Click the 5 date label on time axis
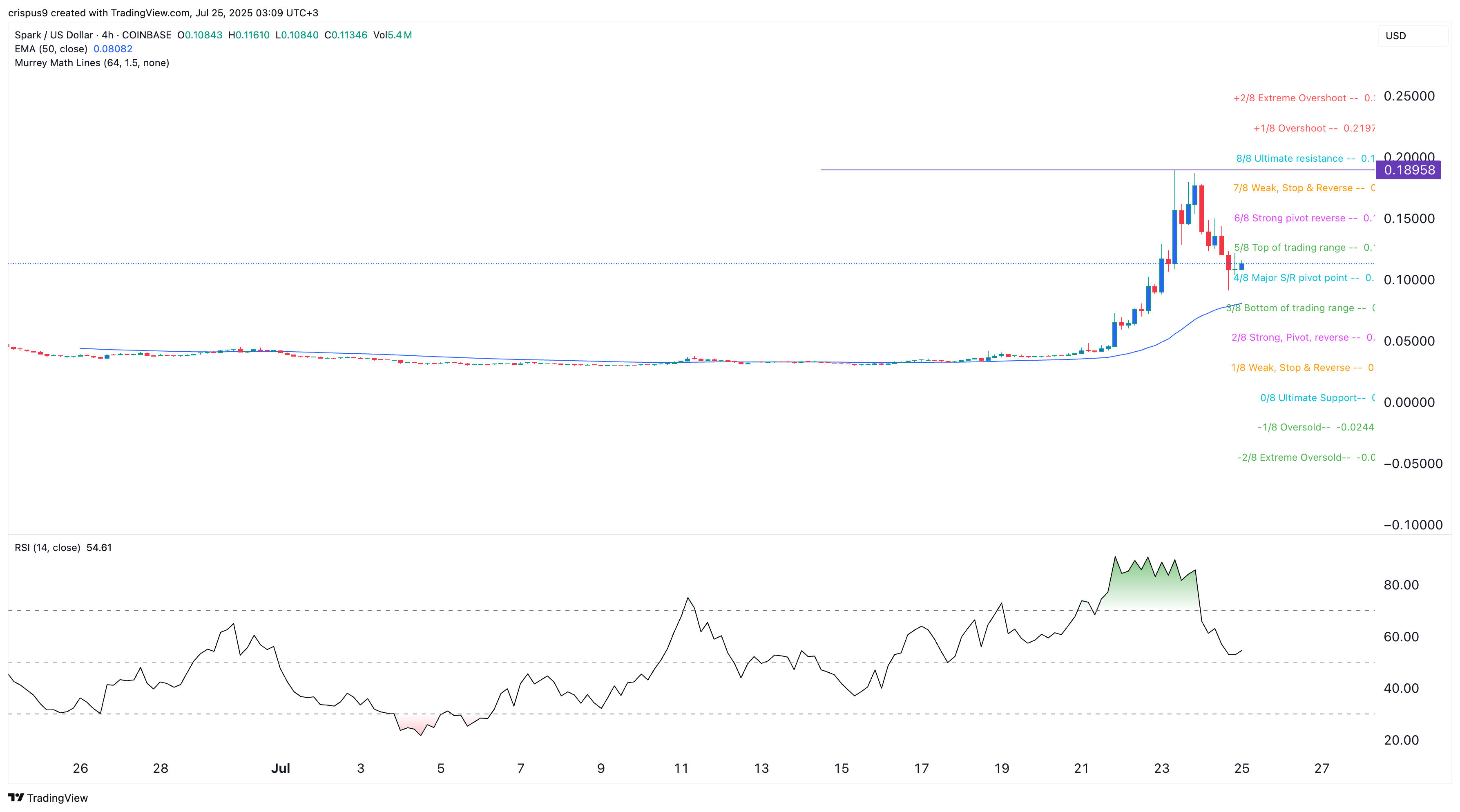Viewport: 1460px width, 812px height. coord(440,768)
